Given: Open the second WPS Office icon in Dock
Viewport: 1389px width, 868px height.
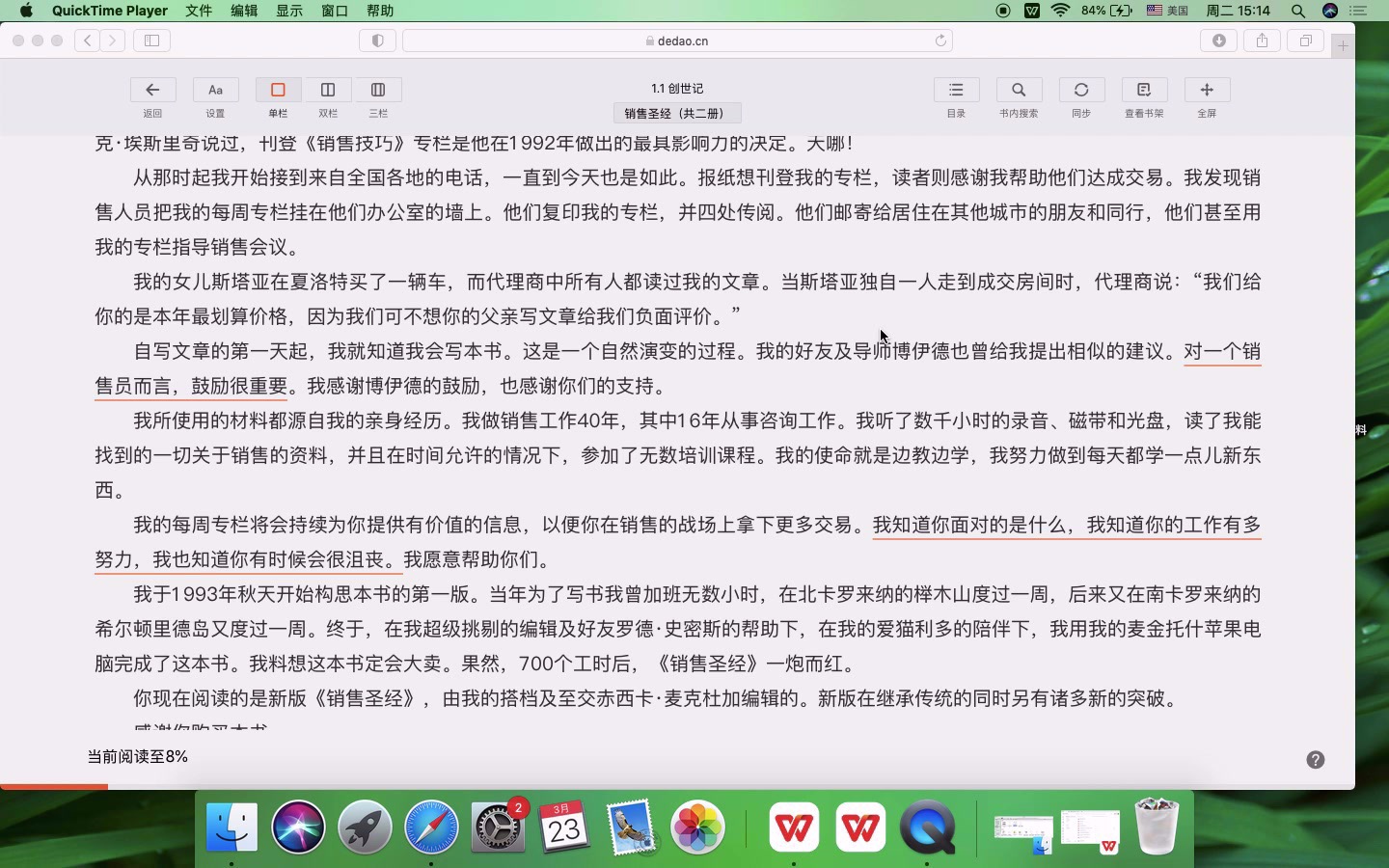Looking at the screenshot, I should point(860,827).
